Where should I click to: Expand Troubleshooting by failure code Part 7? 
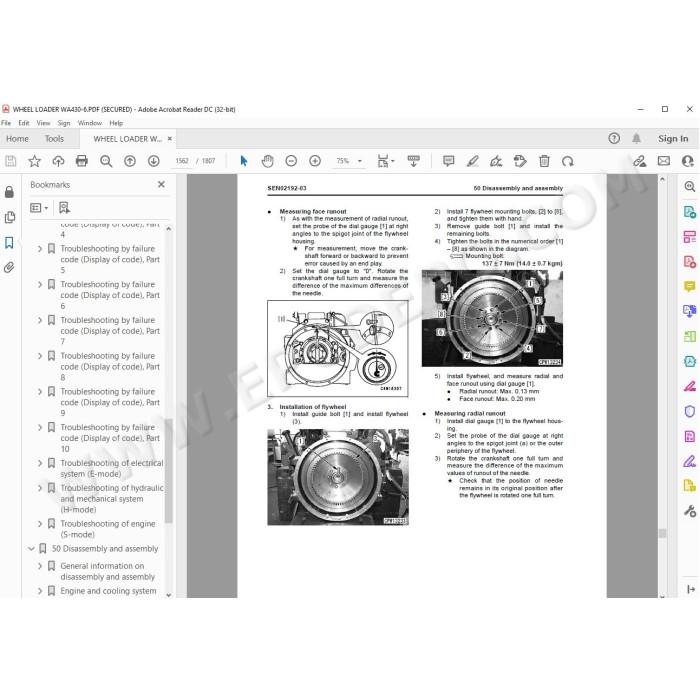pyautogui.click(x=40, y=320)
